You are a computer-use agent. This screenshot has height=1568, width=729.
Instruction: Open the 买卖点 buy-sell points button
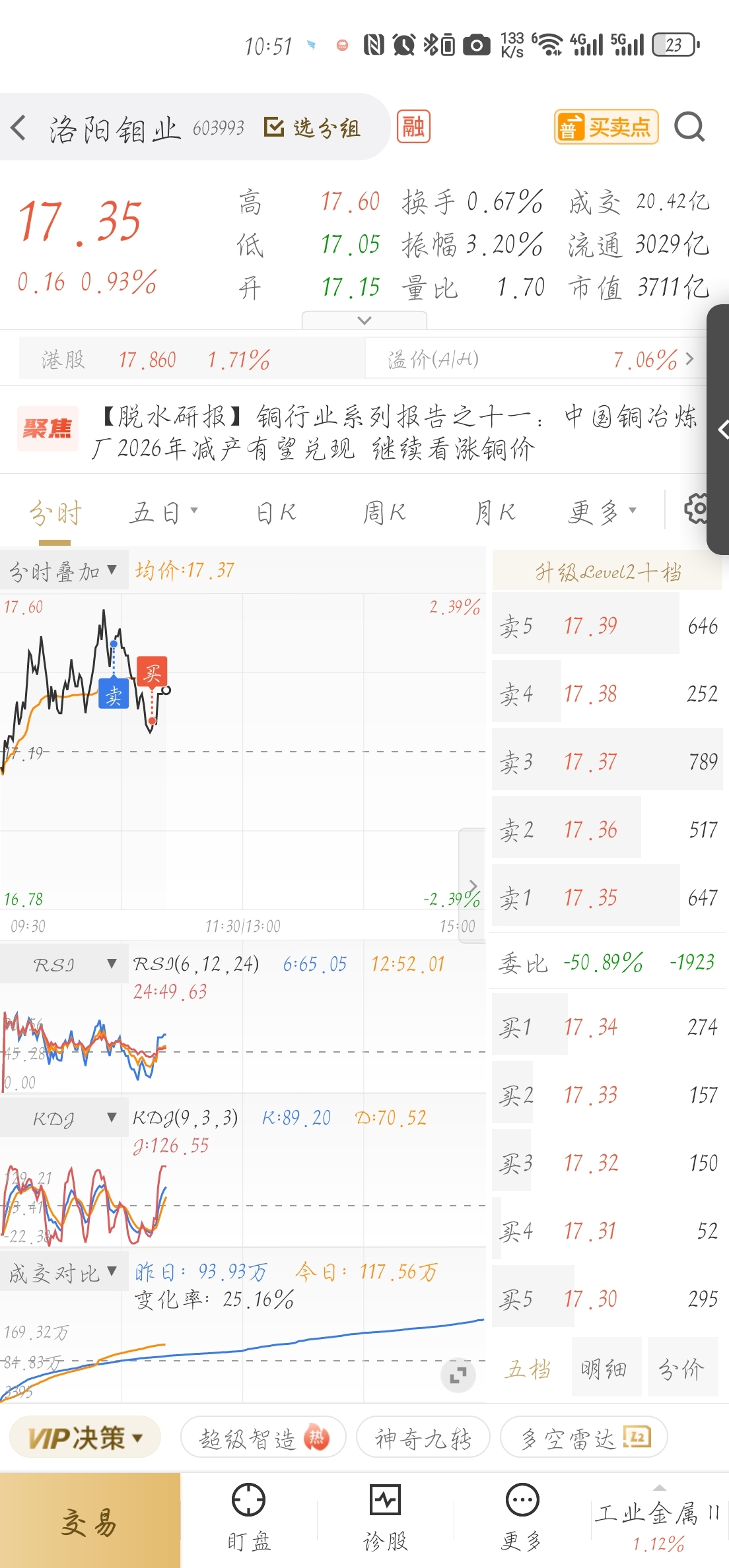[606, 127]
